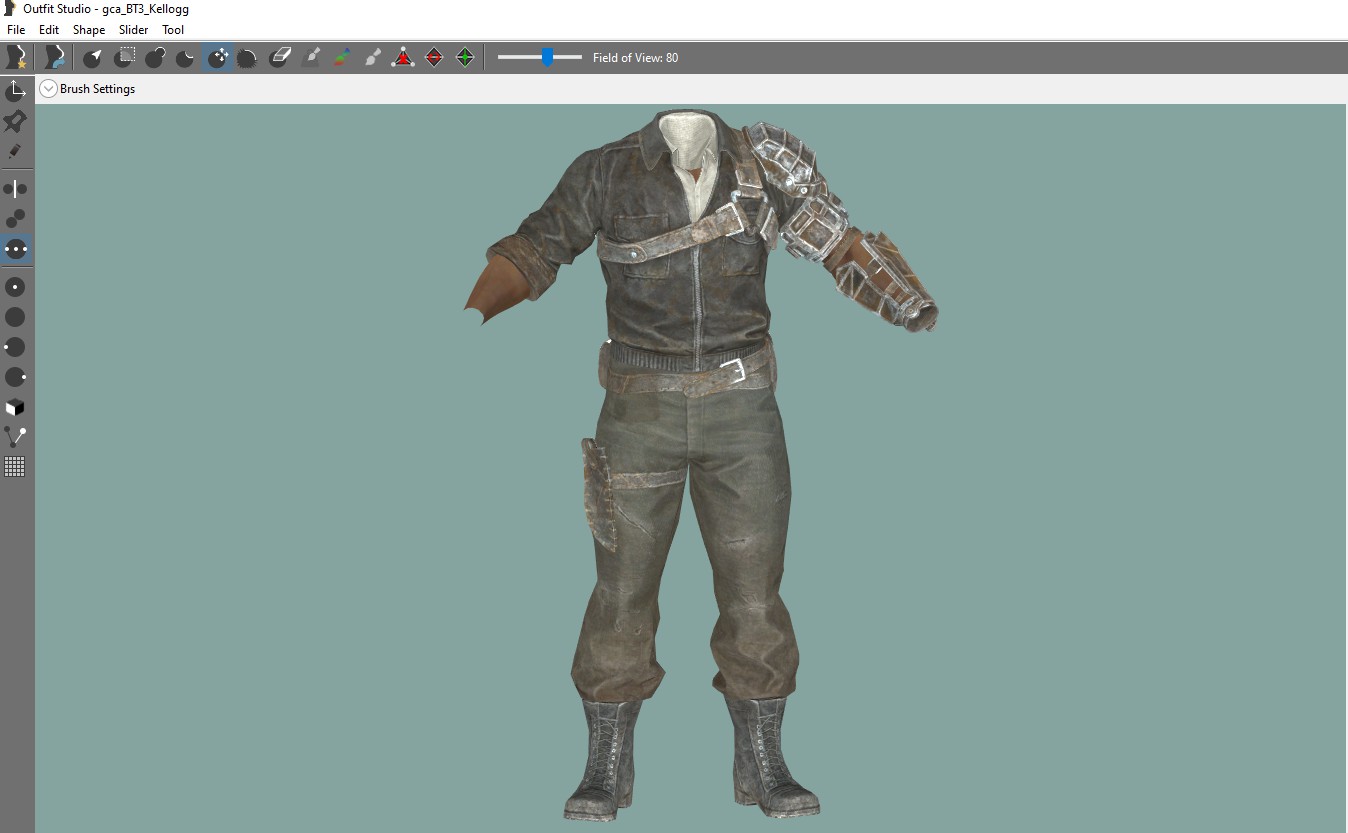Toggle X-Mirror symmetry editing
Image resolution: width=1348 pixels, height=833 pixels.
pyautogui.click(x=15, y=189)
